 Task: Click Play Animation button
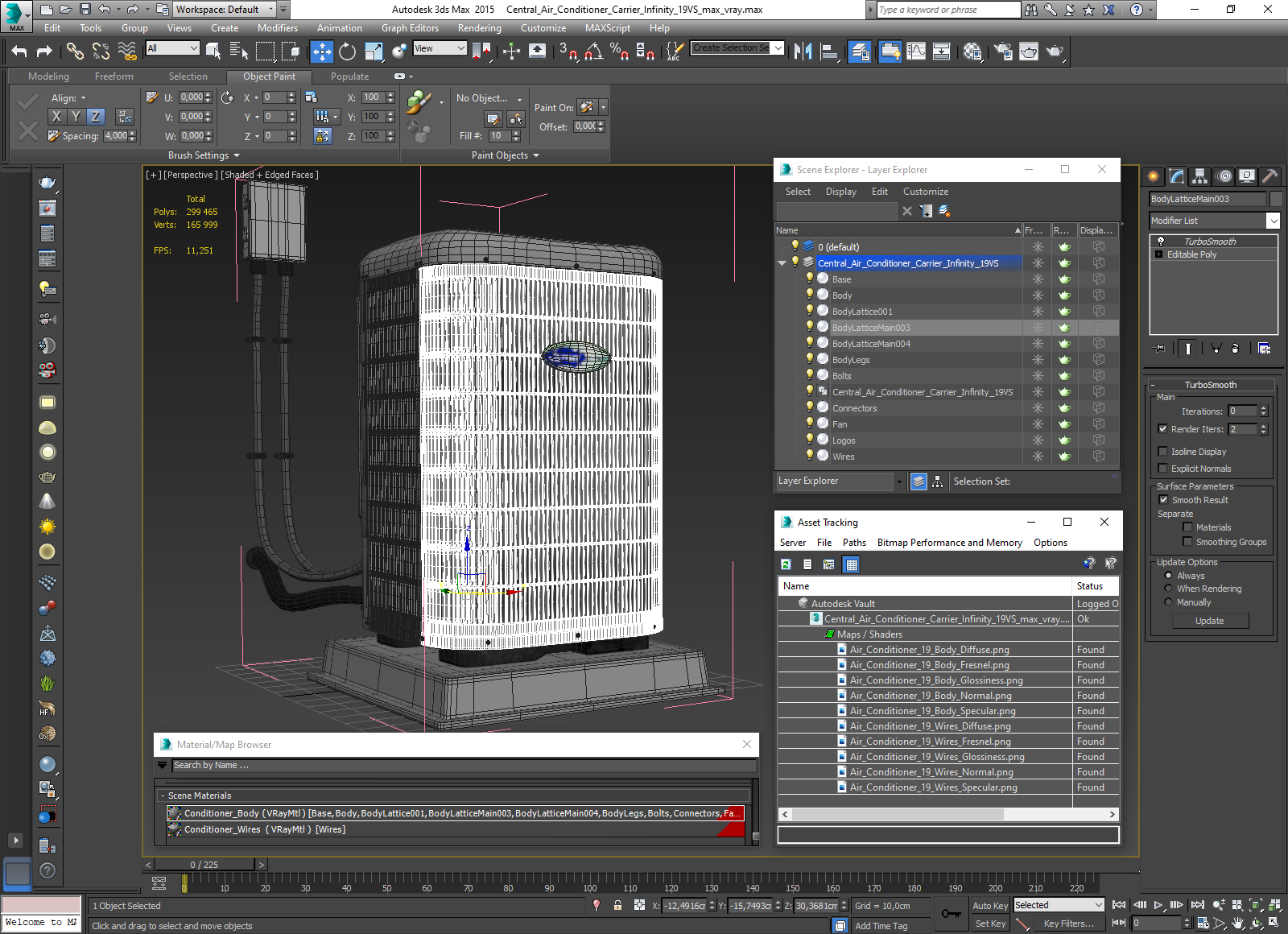pyautogui.click(x=1158, y=905)
